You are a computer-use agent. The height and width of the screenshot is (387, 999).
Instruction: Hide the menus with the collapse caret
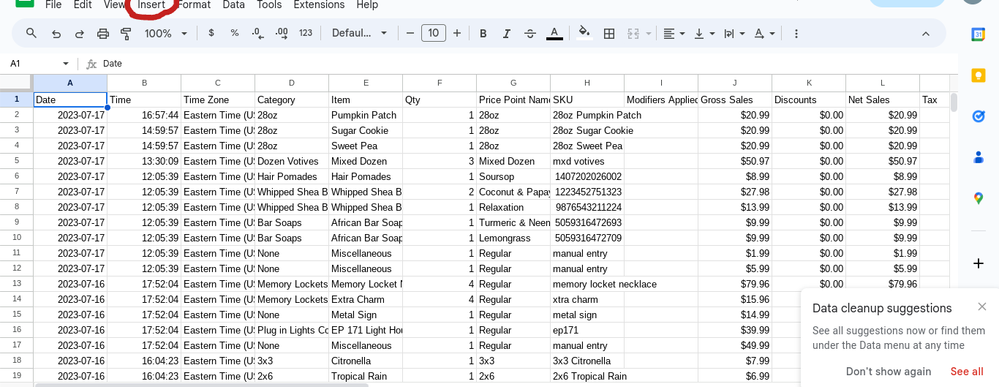926,34
